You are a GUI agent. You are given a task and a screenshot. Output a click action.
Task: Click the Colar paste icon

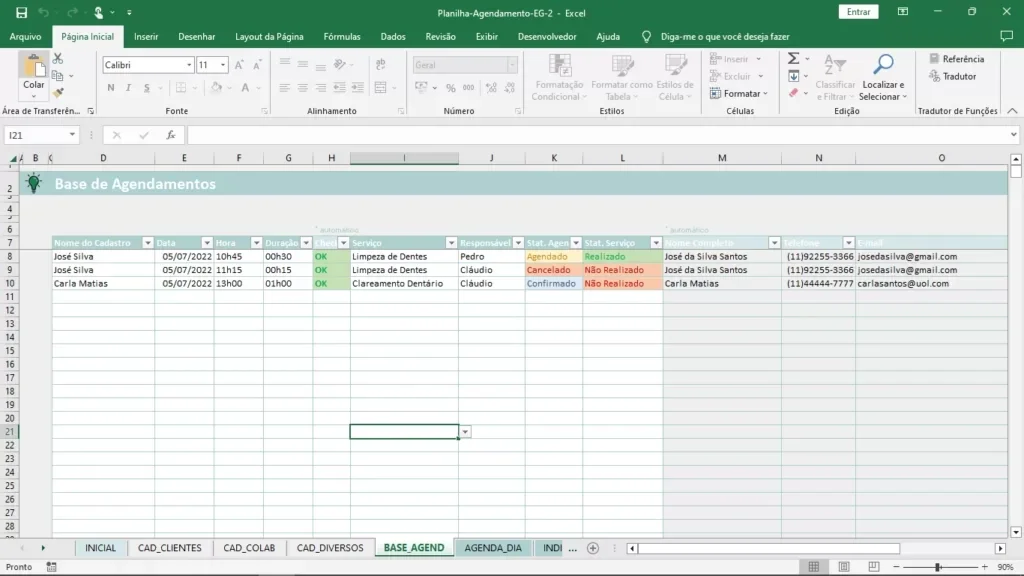[34, 67]
